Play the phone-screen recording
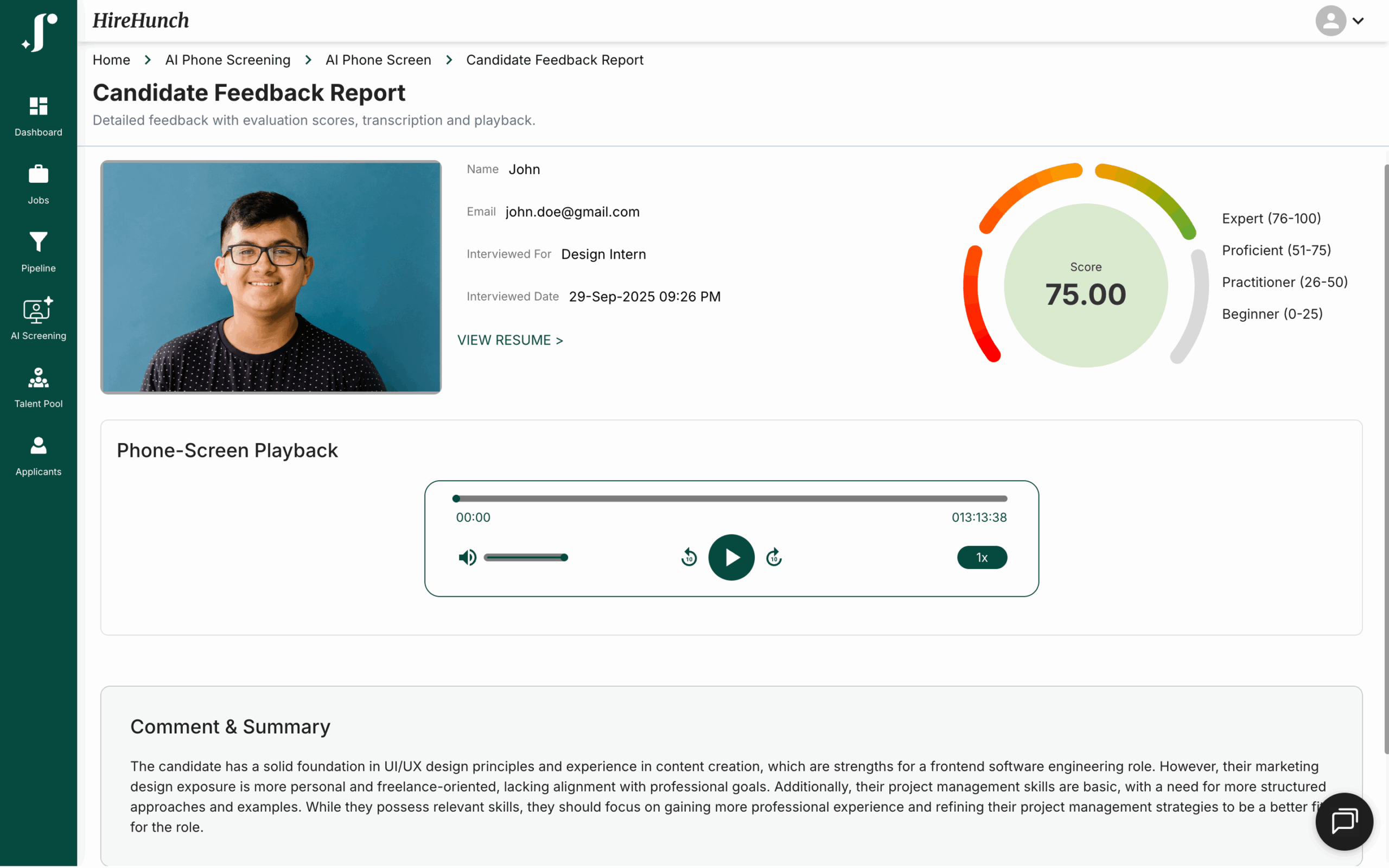 coord(731,558)
